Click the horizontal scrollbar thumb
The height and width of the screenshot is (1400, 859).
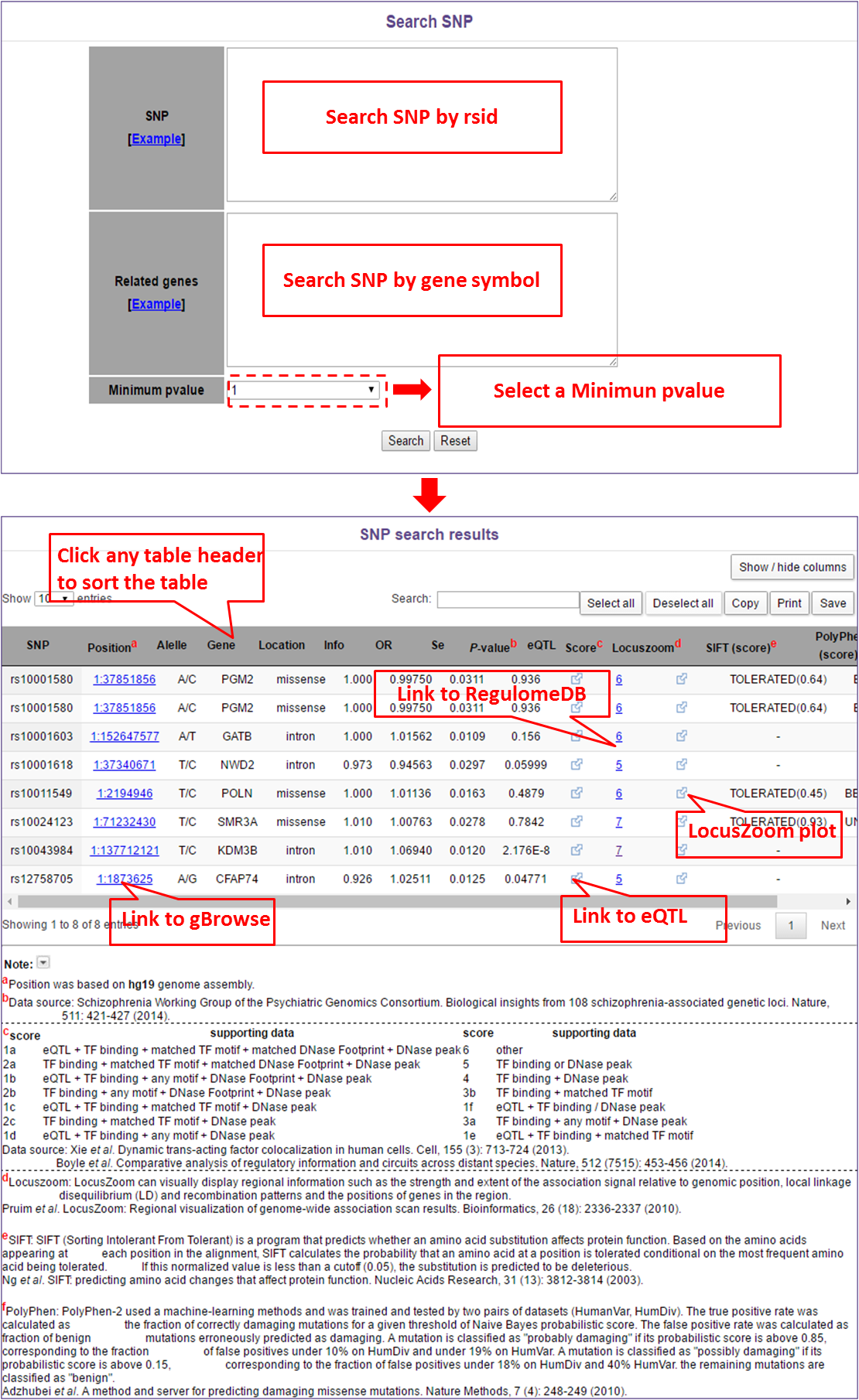397,901
